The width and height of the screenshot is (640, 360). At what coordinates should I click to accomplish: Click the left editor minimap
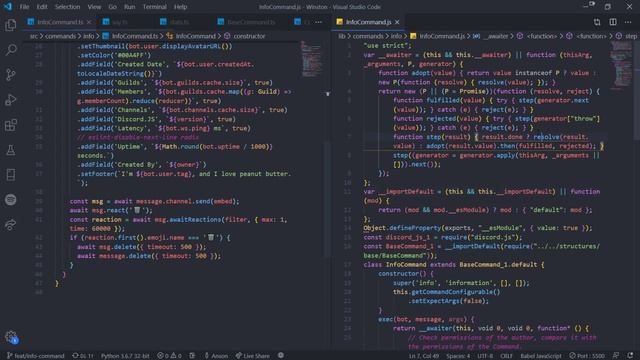[x=311, y=59]
